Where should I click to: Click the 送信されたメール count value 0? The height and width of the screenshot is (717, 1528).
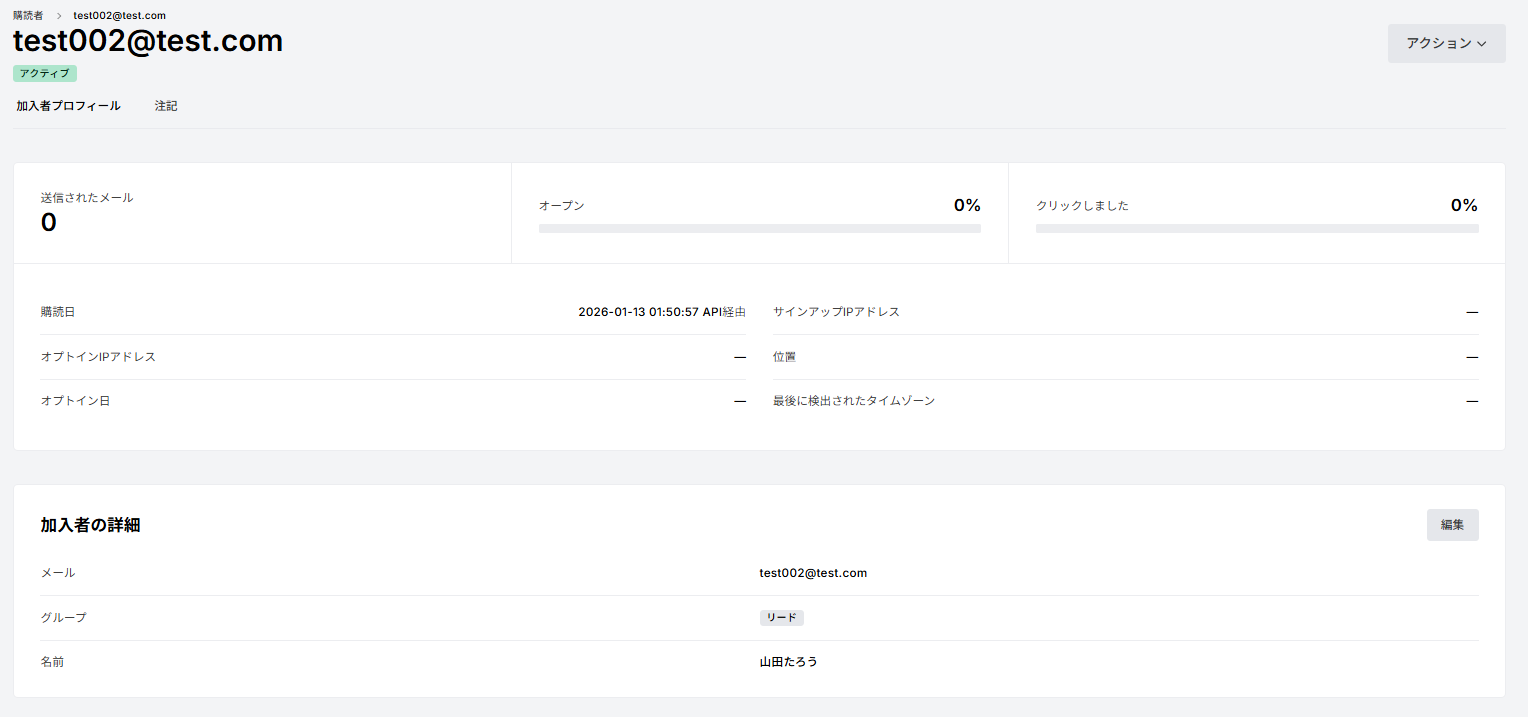point(49,223)
